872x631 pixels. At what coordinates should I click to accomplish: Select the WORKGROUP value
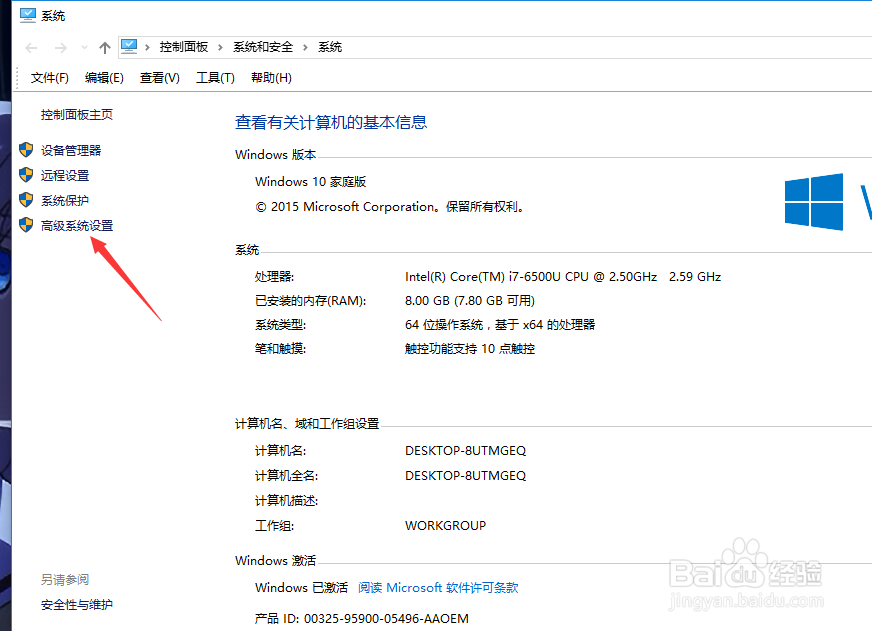click(445, 525)
